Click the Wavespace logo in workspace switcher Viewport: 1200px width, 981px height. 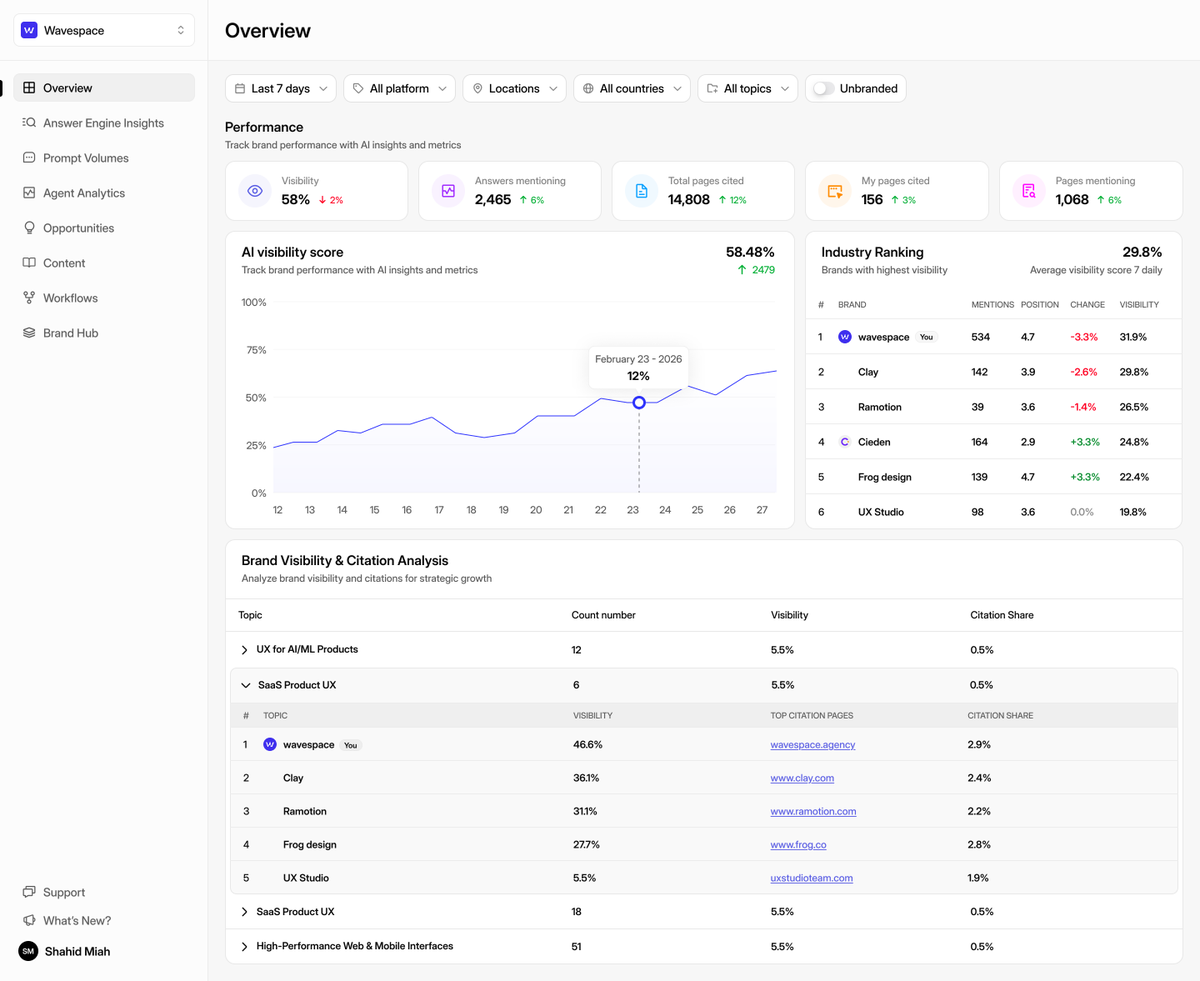point(29,31)
